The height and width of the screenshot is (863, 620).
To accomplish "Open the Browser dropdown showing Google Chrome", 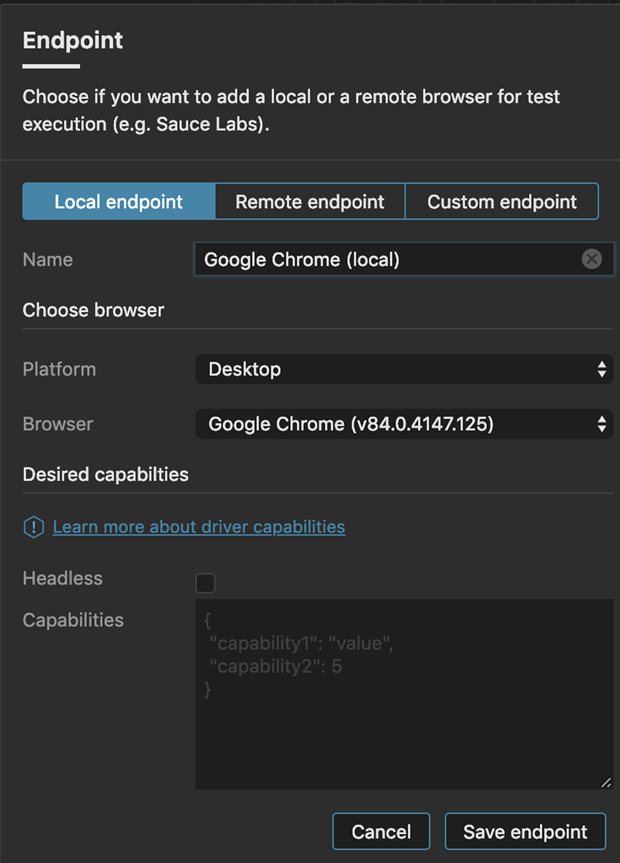I will pyautogui.click(x=404, y=424).
